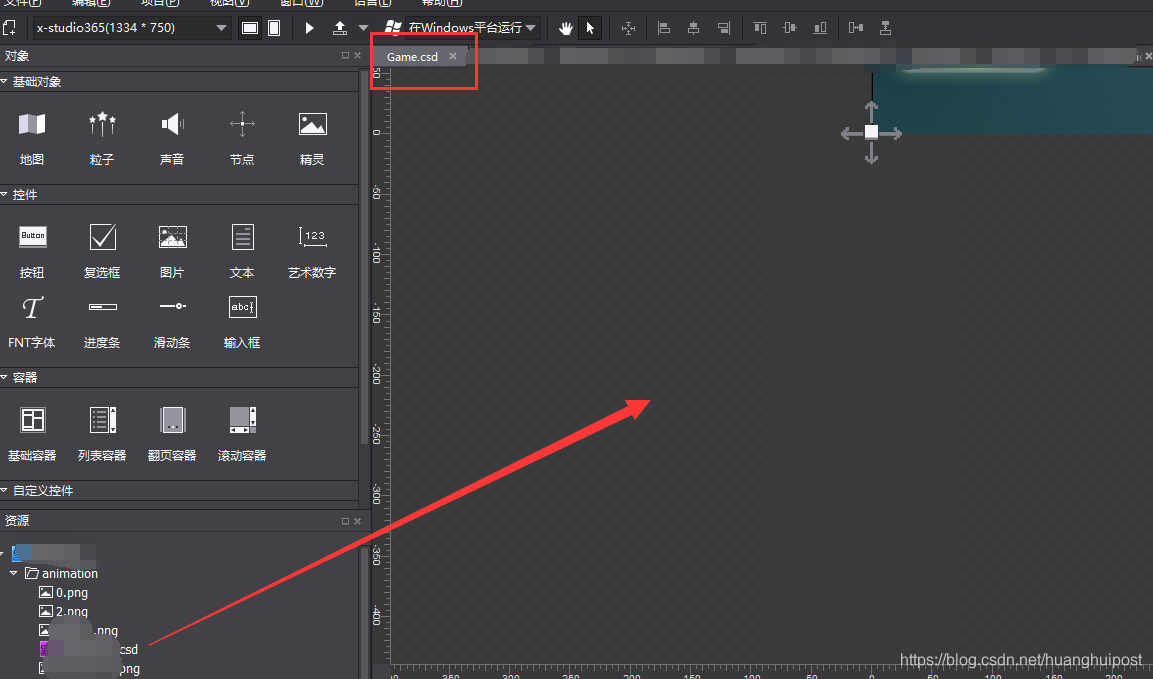Select the 输入框 input field widget

[242, 321]
